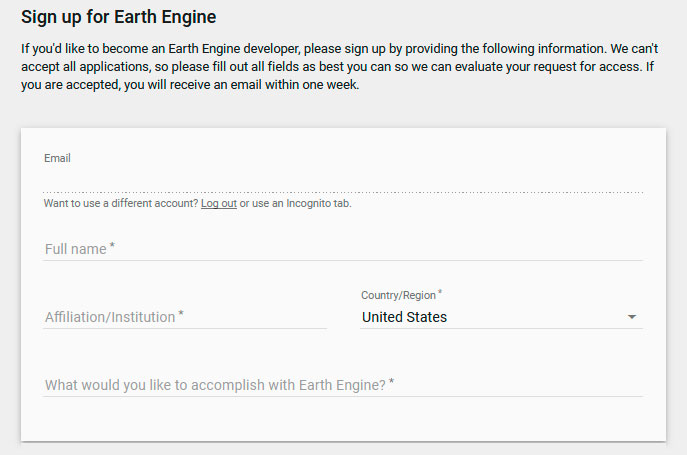687x455 pixels.
Task: Click the accomplish with Earth Engine field
Action: click(343, 385)
